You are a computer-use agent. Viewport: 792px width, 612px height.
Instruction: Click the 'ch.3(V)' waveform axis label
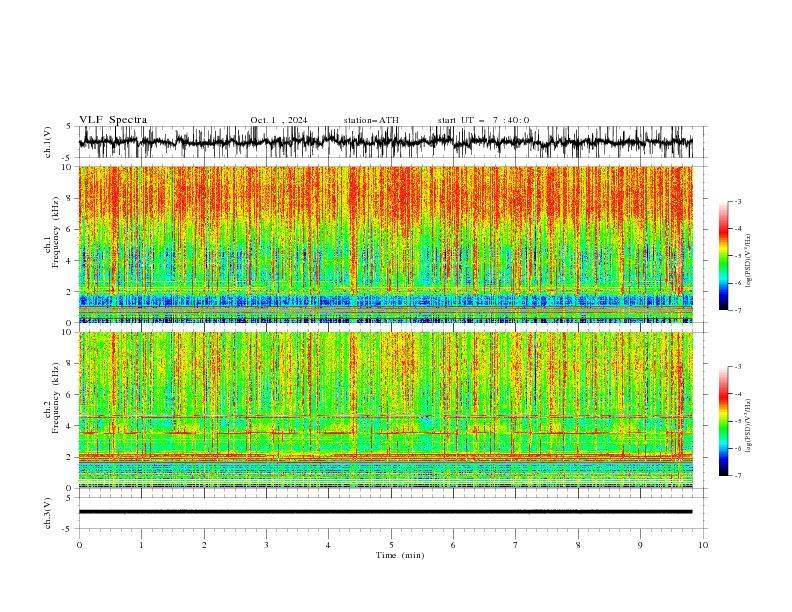point(48,513)
